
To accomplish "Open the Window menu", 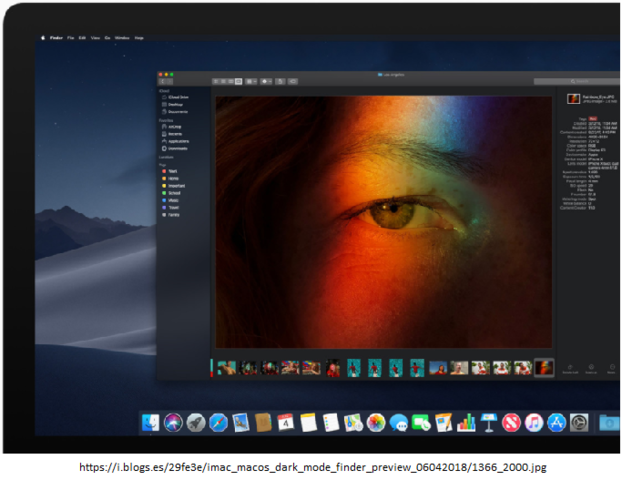I will [122, 38].
